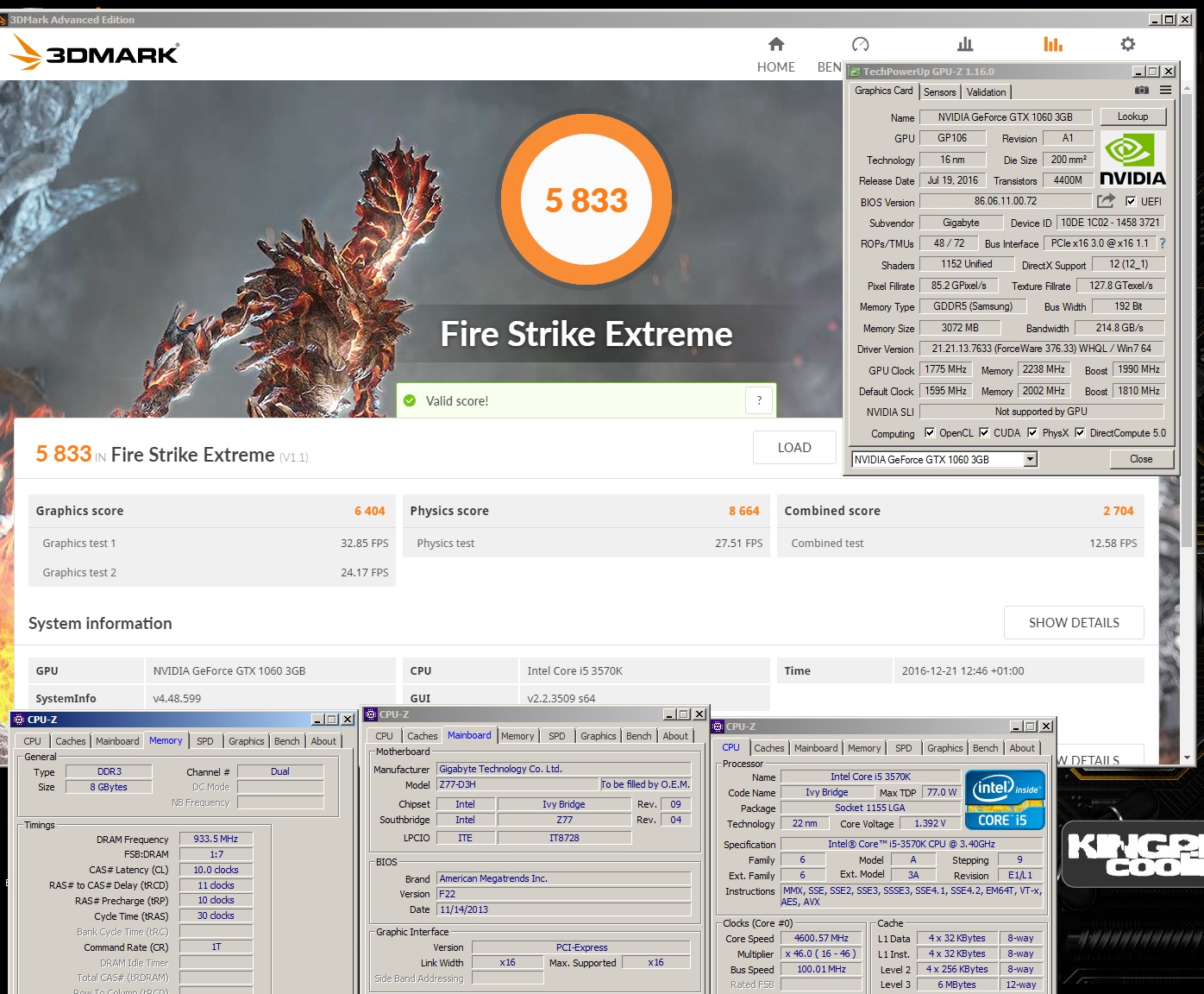Open the orange Results chart icon
The height and width of the screenshot is (994, 1204).
pyautogui.click(x=1053, y=44)
